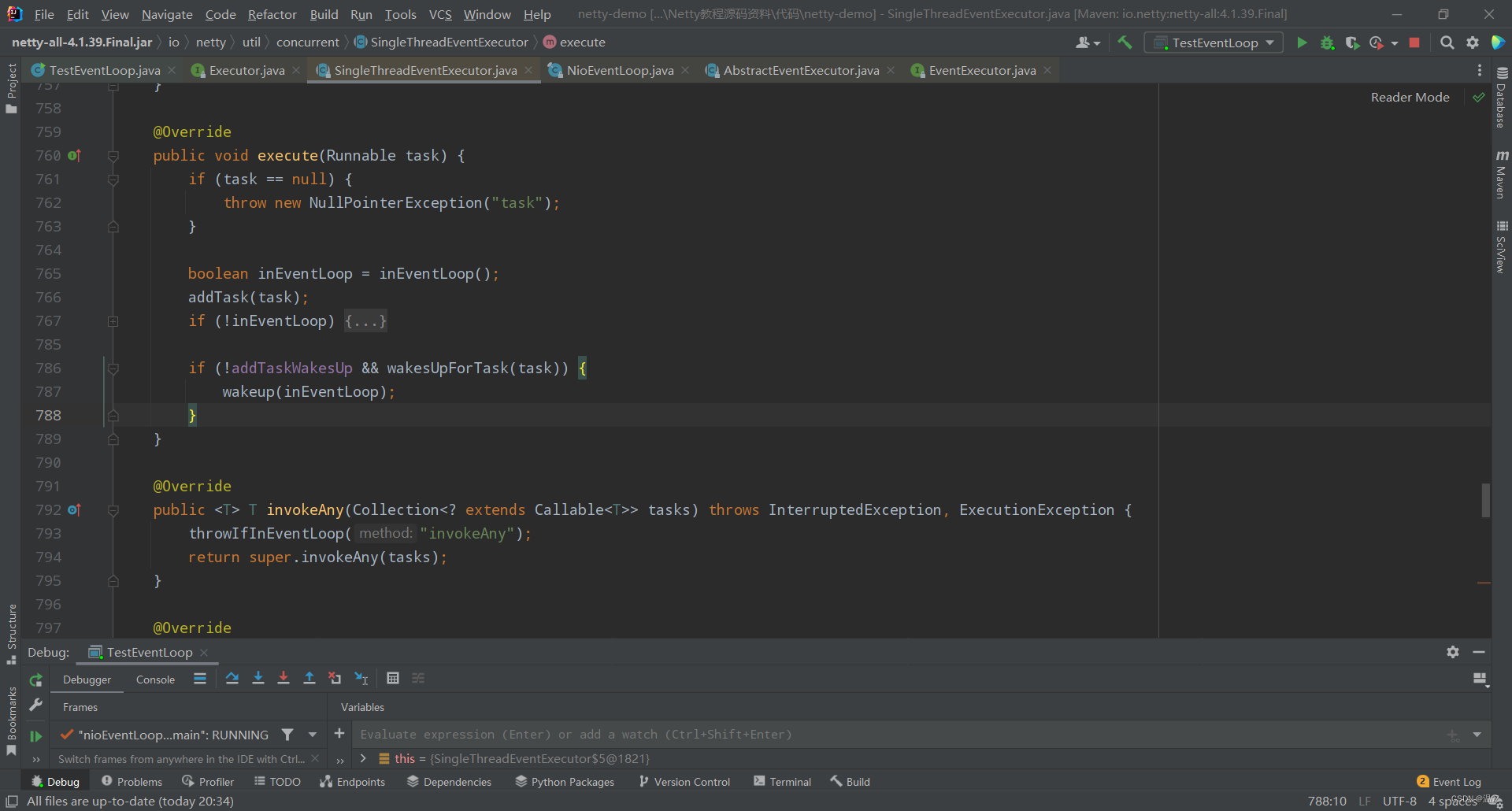Toggle the Project tool window
The image size is (1512, 811).
click(x=11, y=88)
